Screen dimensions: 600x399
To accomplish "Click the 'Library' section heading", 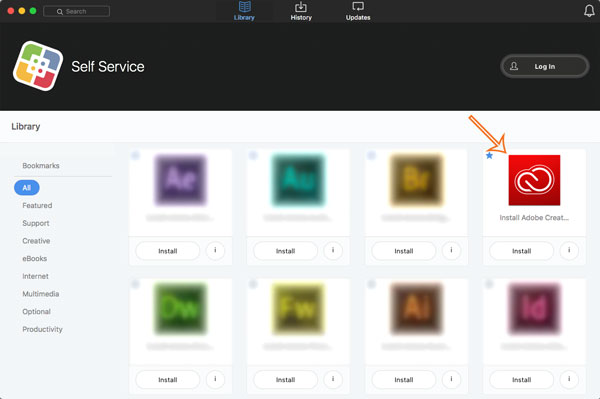I will 26,127.
